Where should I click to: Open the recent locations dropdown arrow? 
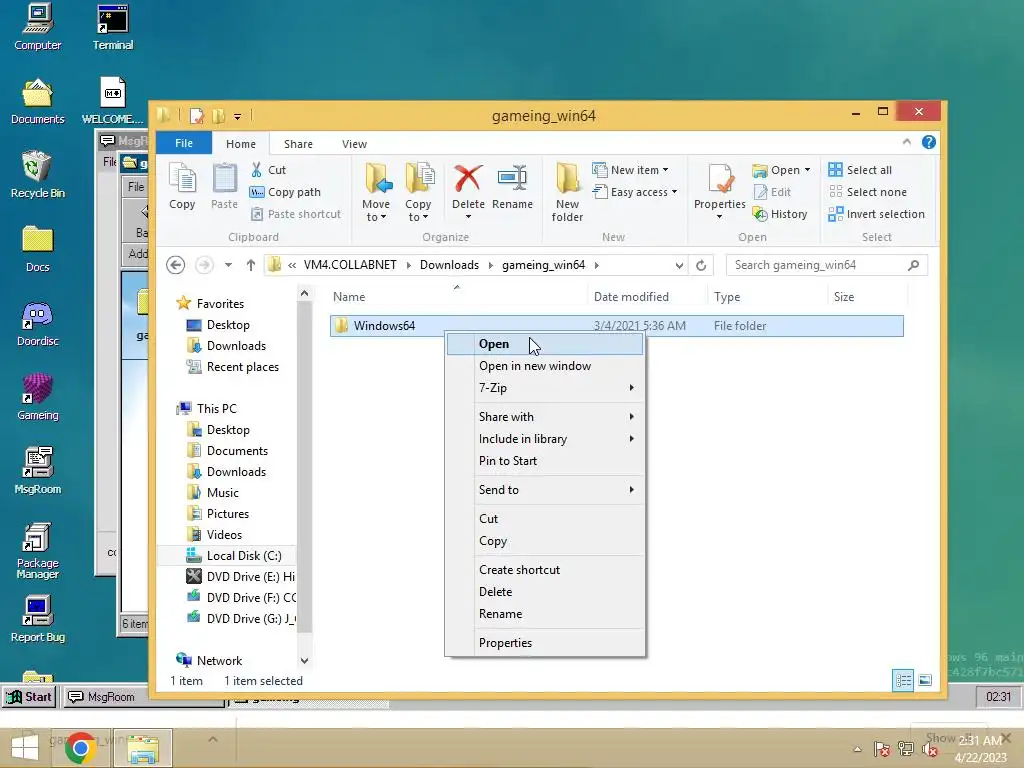228,265
